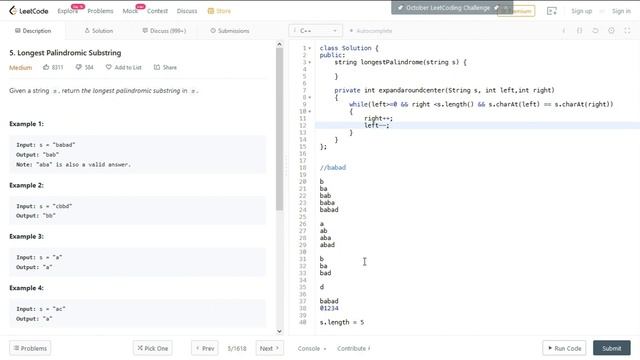Switch to the Description tab
The image size is (640, 360).
[33, 31]
